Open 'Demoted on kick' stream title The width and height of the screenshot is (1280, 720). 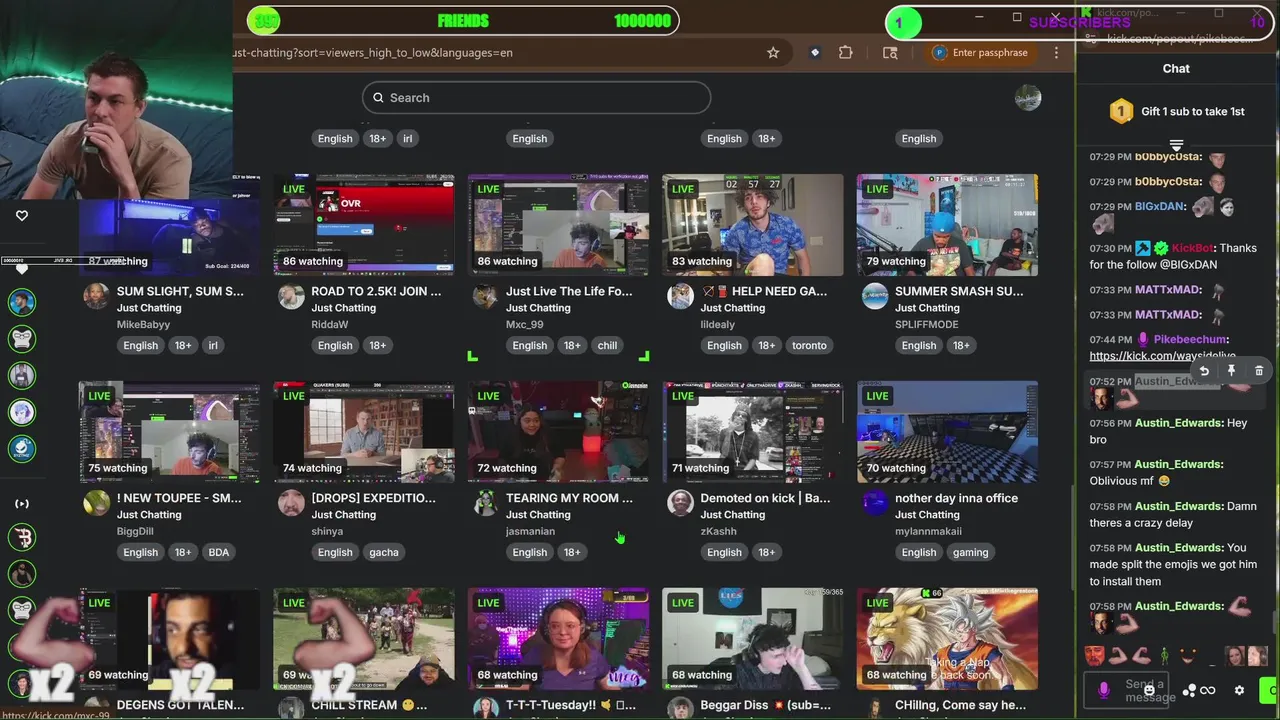765,498
